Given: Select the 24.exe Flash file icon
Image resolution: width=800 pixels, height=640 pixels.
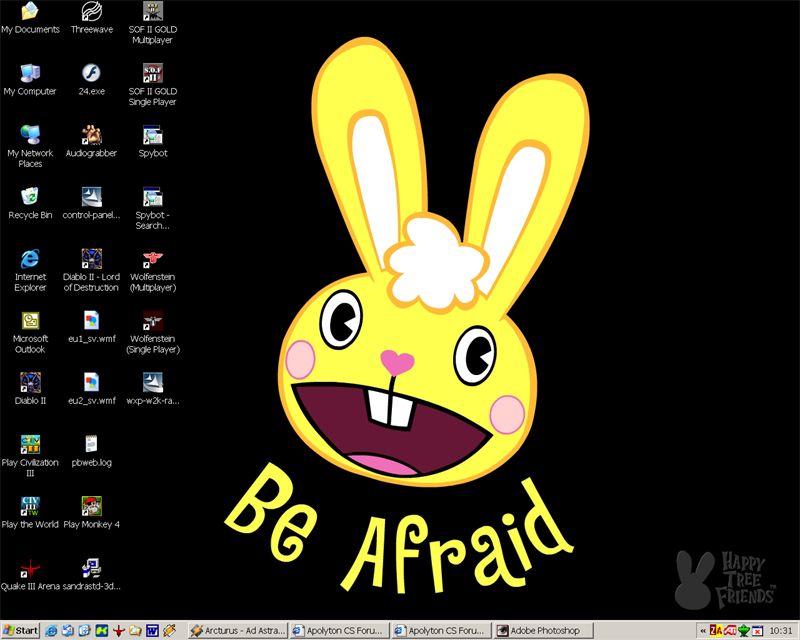Looking at the screenshot, I should pos(91,74).
